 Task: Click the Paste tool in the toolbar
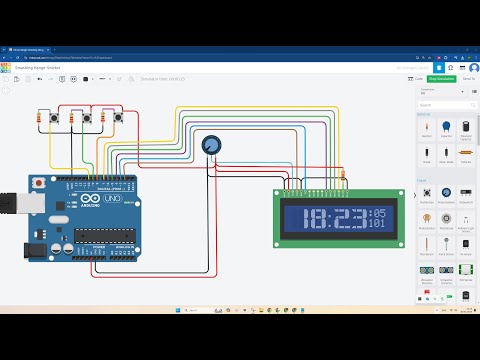[x=17, y=79]
